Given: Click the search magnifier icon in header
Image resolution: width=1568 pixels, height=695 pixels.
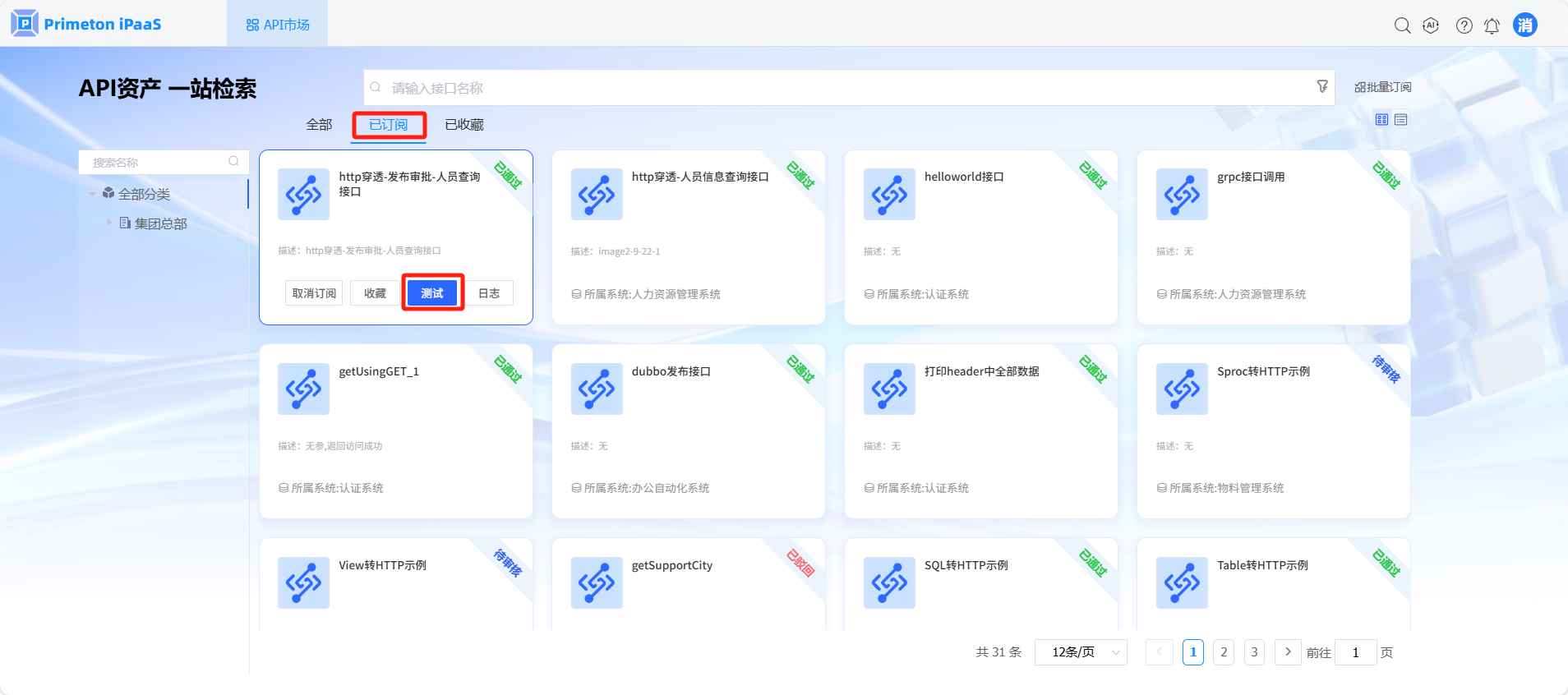Looking at the screenshot, I should click(1402, 25).
